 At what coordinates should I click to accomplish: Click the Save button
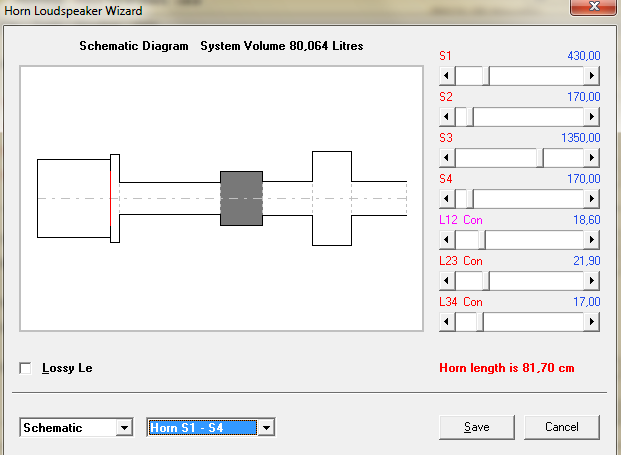pyautogui.click(x=477, y=427)
